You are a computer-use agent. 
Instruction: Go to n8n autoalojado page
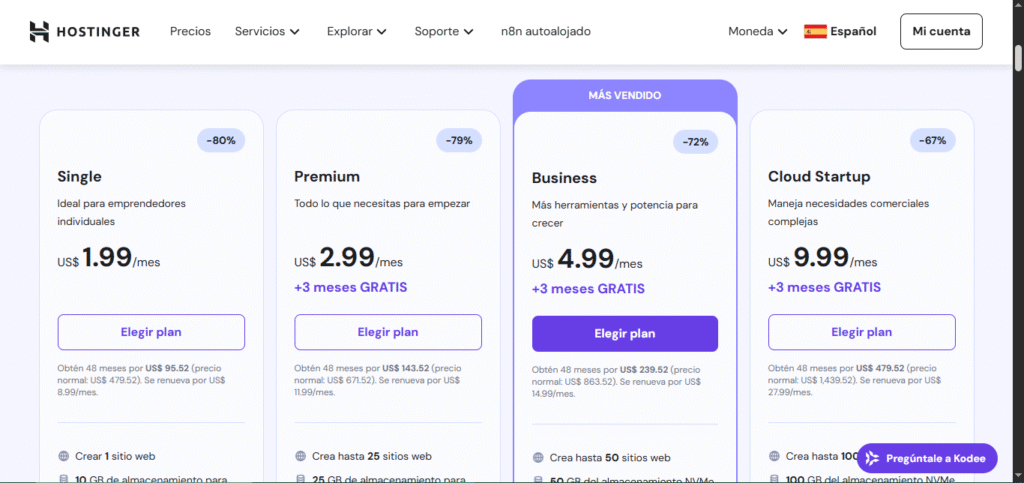point(545,31)
